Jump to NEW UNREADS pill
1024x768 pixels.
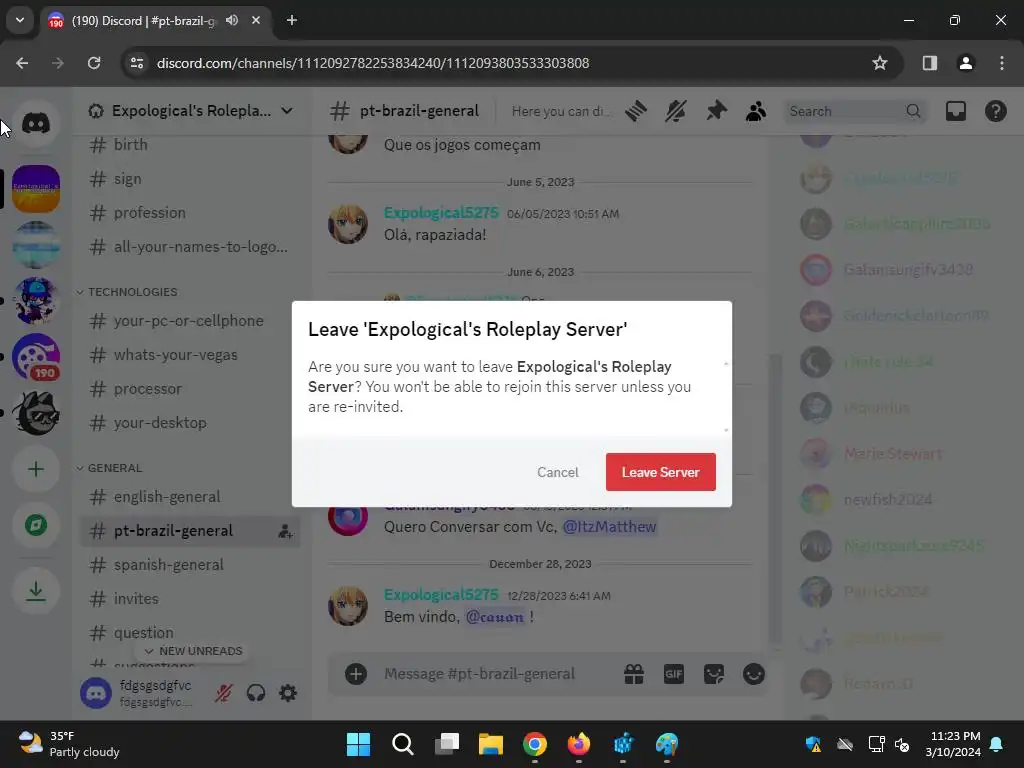click(193, 651)
